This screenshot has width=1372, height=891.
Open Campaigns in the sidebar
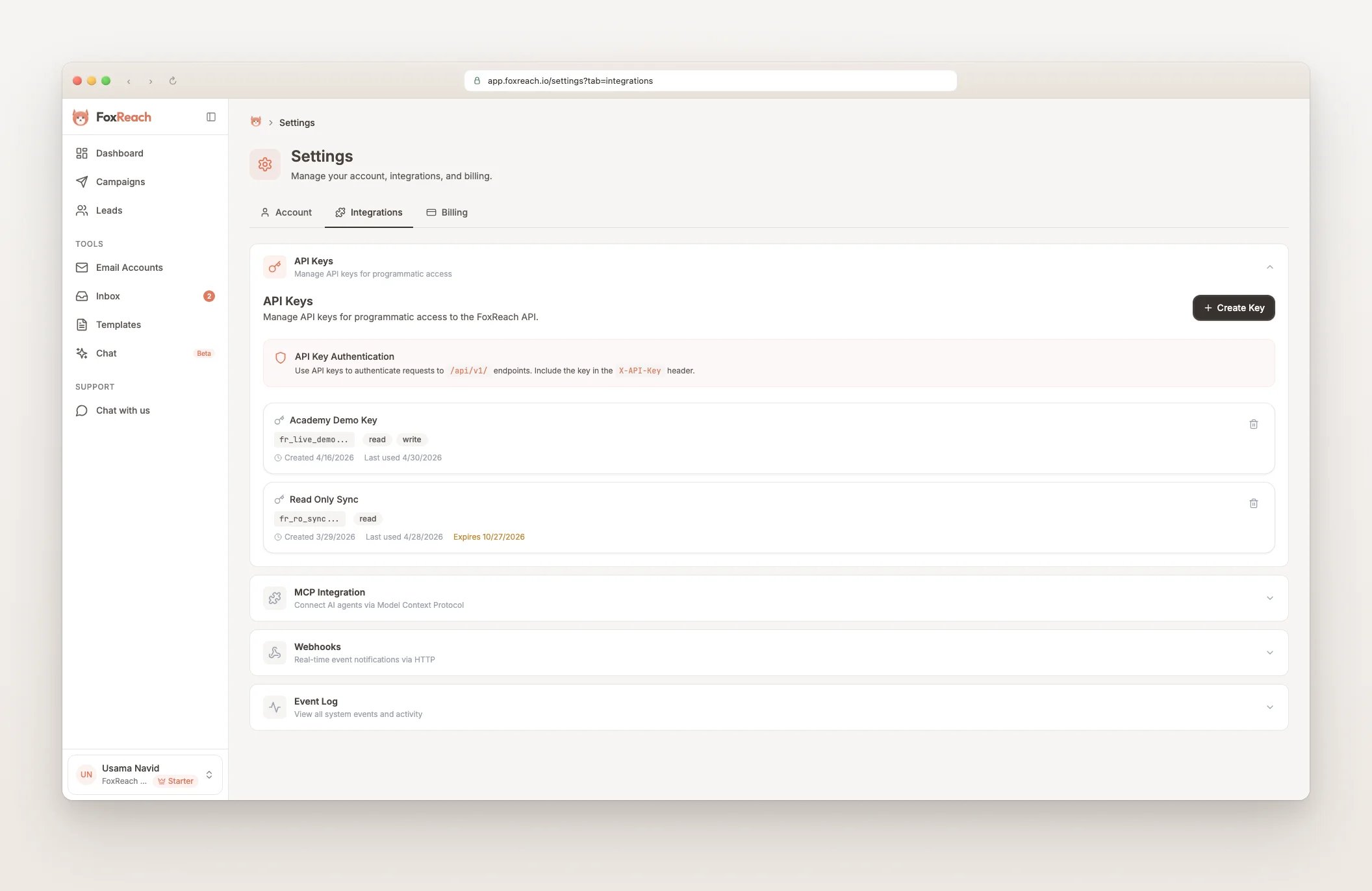[120, 182]
